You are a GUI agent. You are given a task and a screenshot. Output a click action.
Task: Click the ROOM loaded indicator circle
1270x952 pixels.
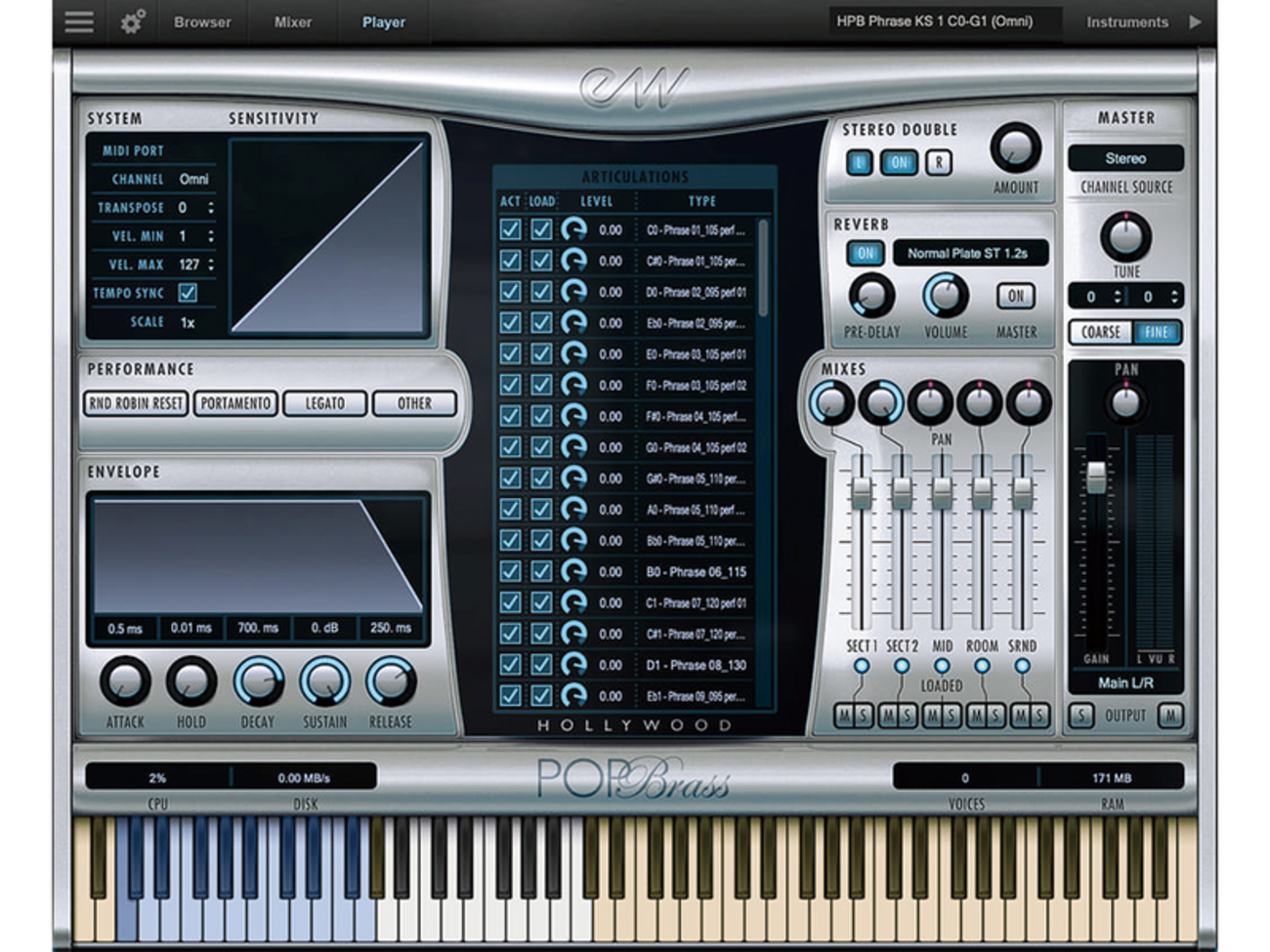(982, 666)
